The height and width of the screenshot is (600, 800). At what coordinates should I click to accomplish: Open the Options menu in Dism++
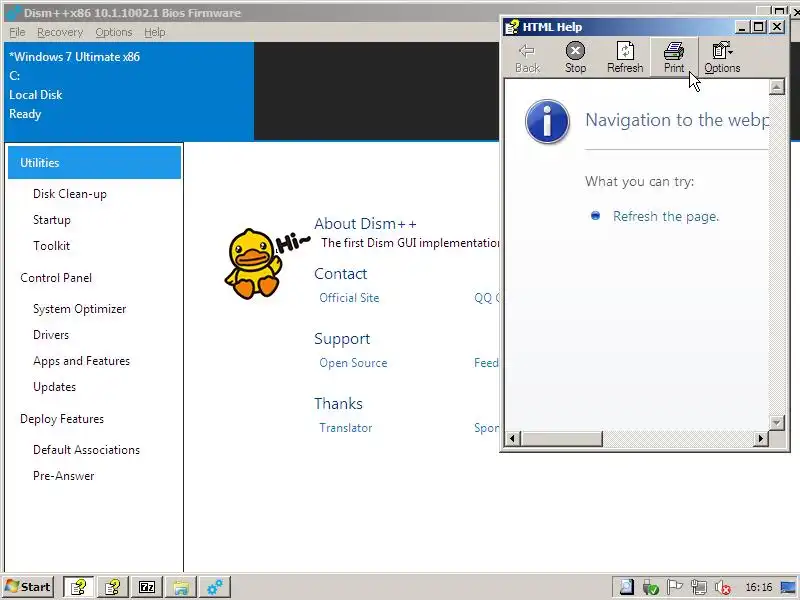(113, 32)
